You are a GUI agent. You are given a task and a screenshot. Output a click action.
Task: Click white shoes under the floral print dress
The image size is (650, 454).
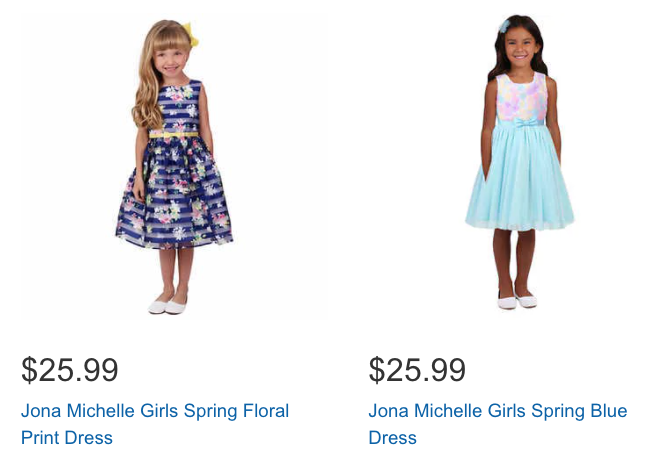tap(168, 305)
